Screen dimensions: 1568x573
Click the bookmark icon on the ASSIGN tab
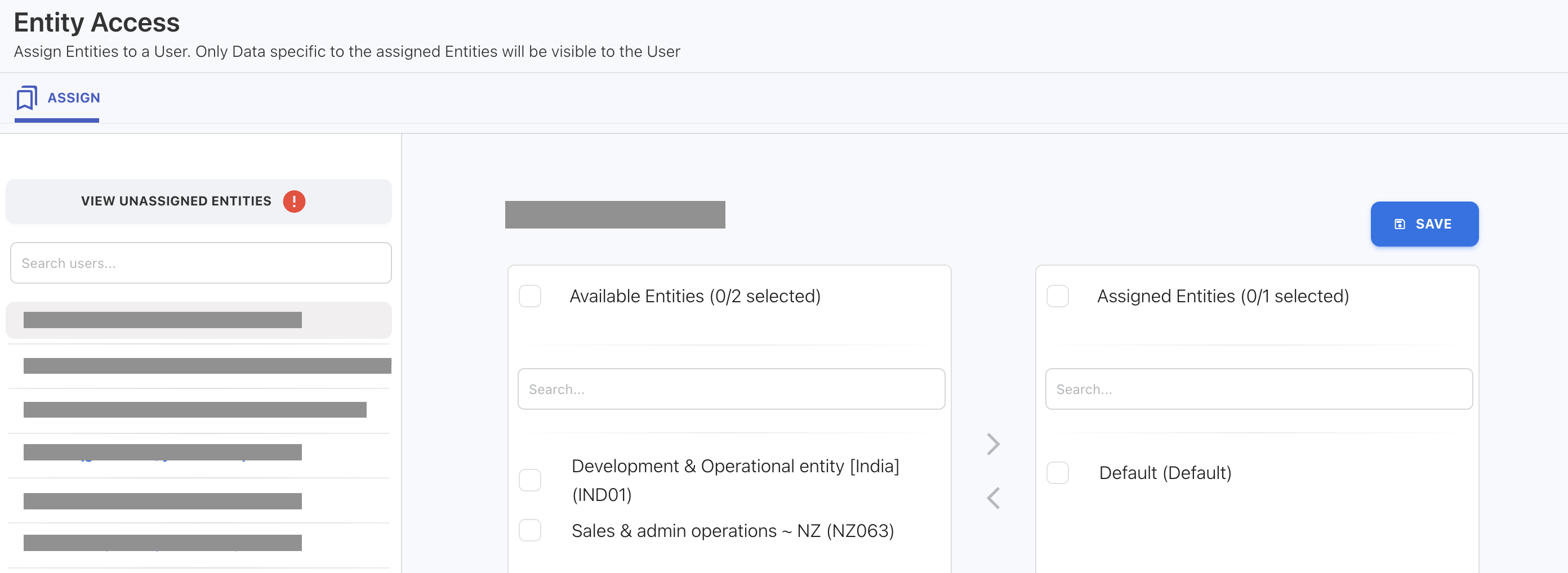(x=26, y=98)
